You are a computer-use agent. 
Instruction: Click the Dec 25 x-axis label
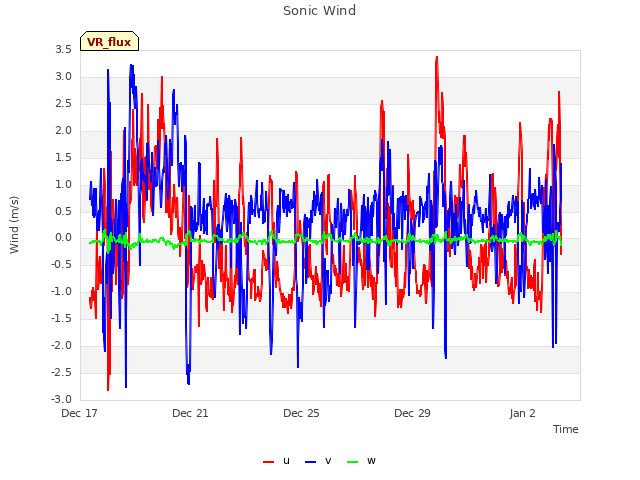point(301,413)
